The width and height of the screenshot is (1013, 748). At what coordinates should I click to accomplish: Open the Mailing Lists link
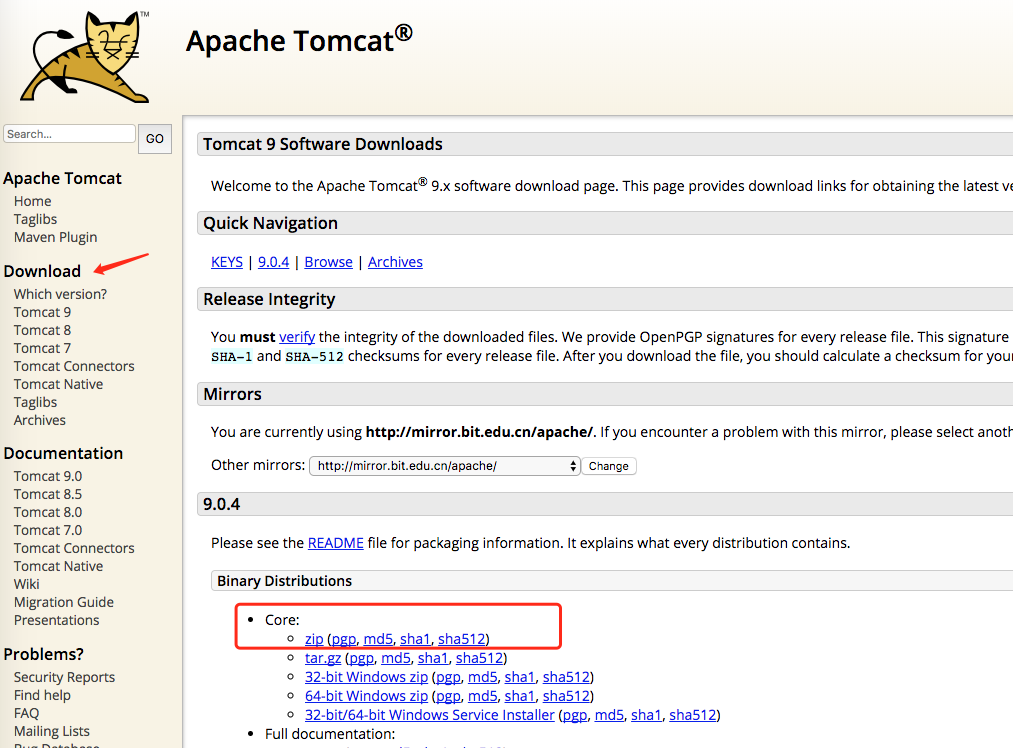[52, 732]
